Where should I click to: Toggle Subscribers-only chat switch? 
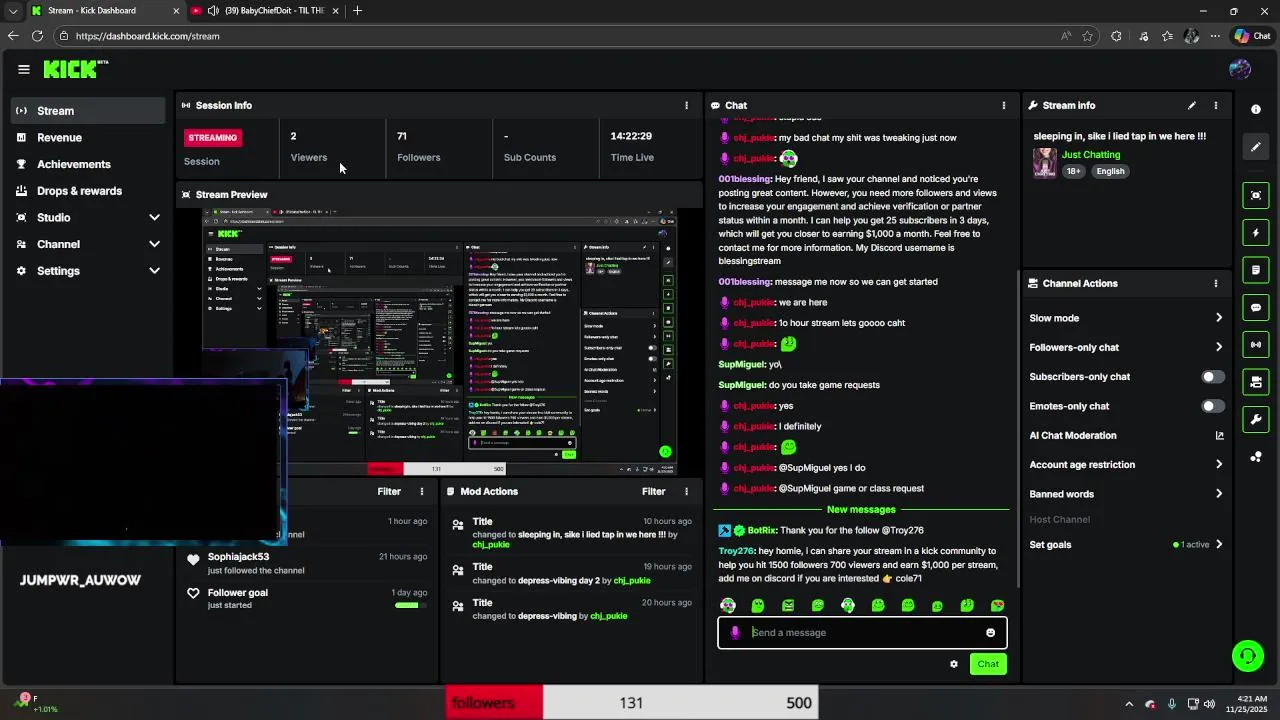pyautogui.click(x=1212, y=377)
